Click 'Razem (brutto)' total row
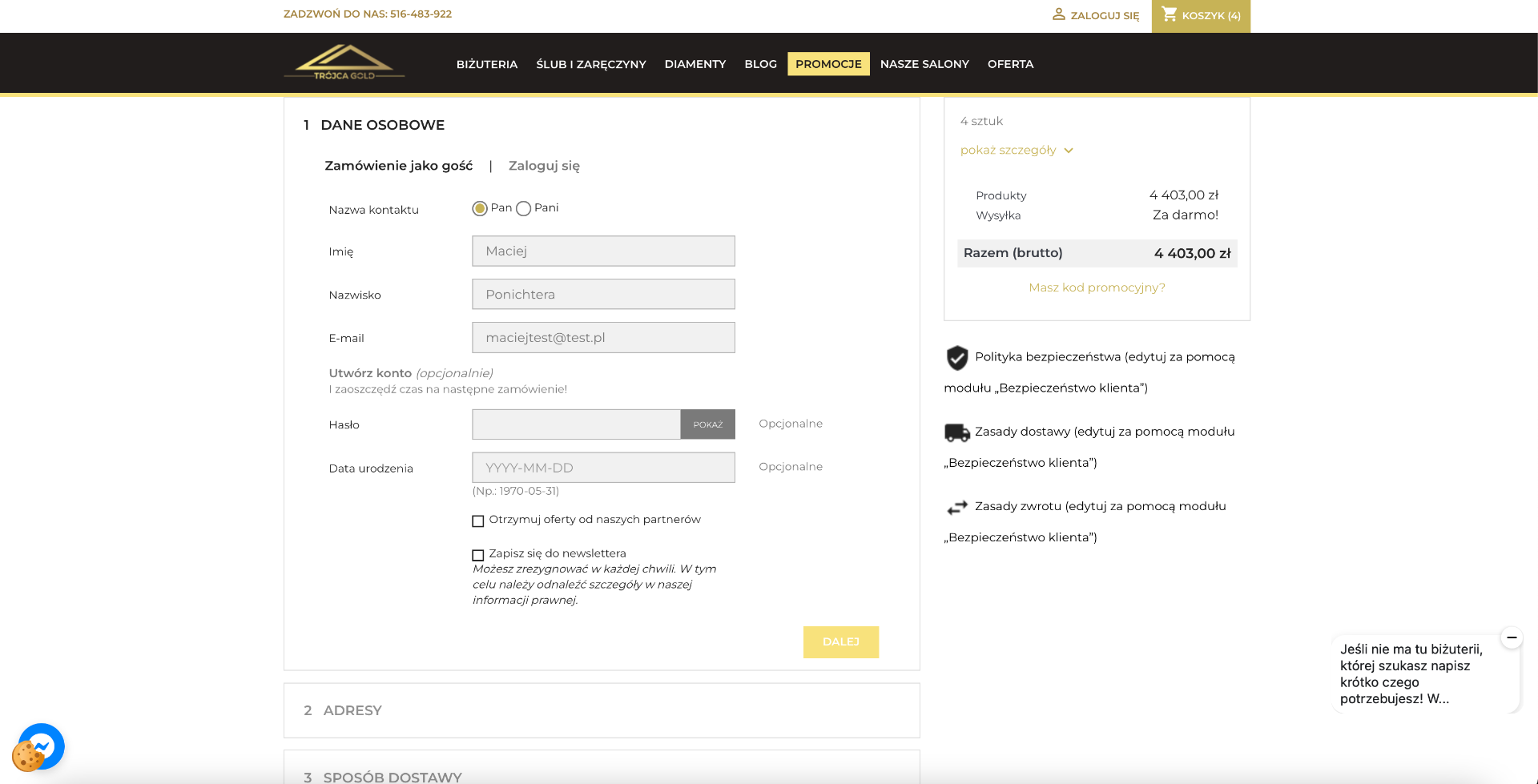 click(x=1097, y=253)
